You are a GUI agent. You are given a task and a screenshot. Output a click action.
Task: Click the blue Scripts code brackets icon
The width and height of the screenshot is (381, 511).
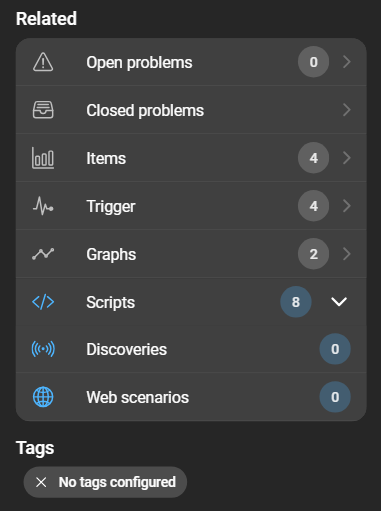[x=43, y=302]
